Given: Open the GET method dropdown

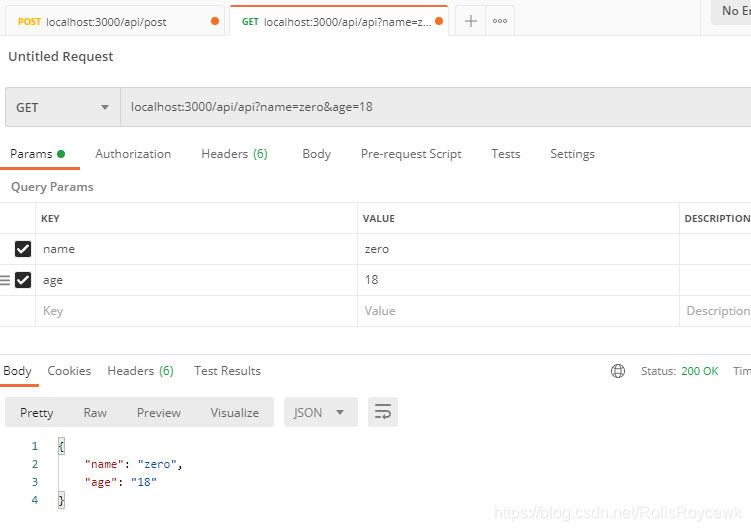Looking at the screenshot, I should (x=63, y=107).
